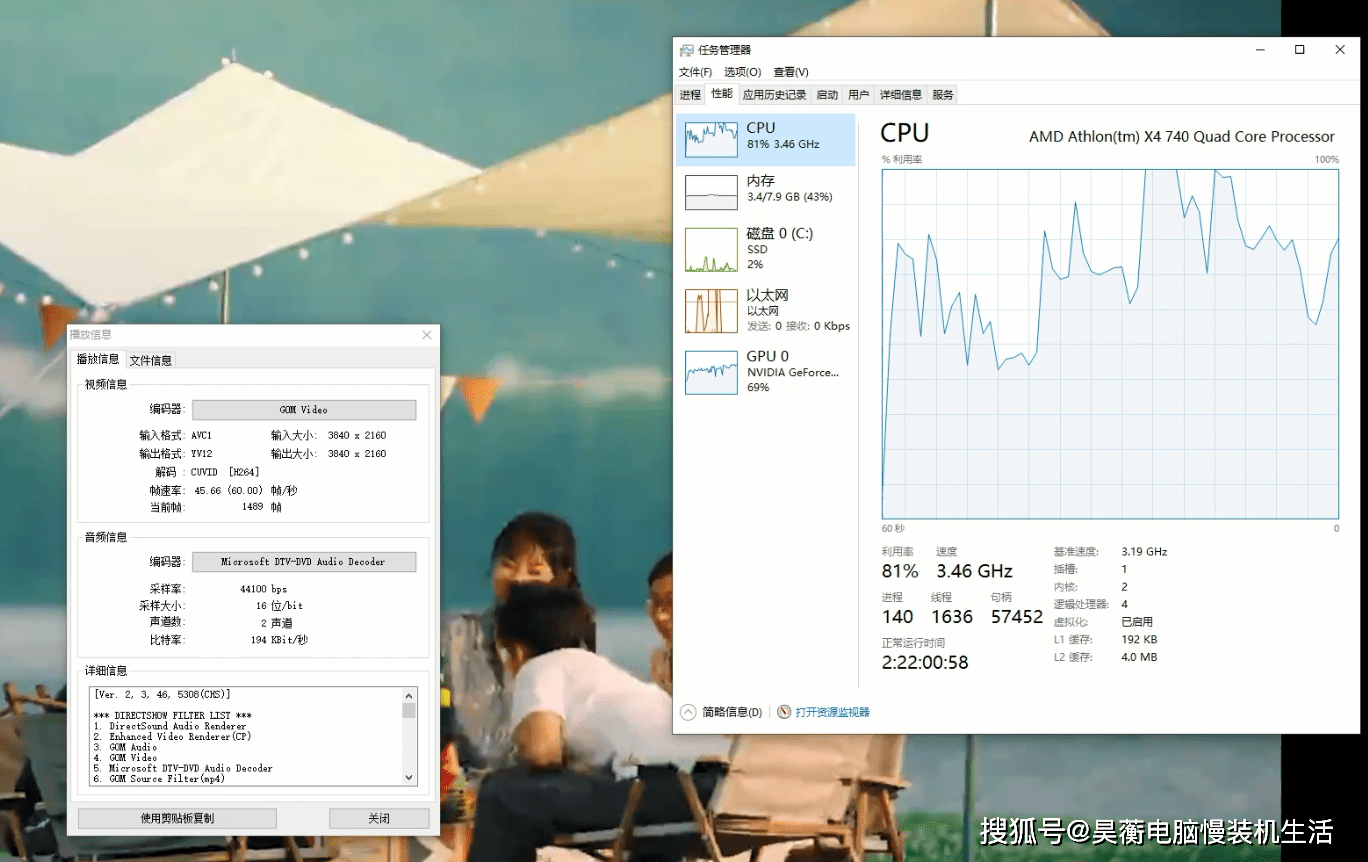The image size is (1368, 862).
Task: Click scroll down arrow in 详细信息 list
Action: pos(408,777)
